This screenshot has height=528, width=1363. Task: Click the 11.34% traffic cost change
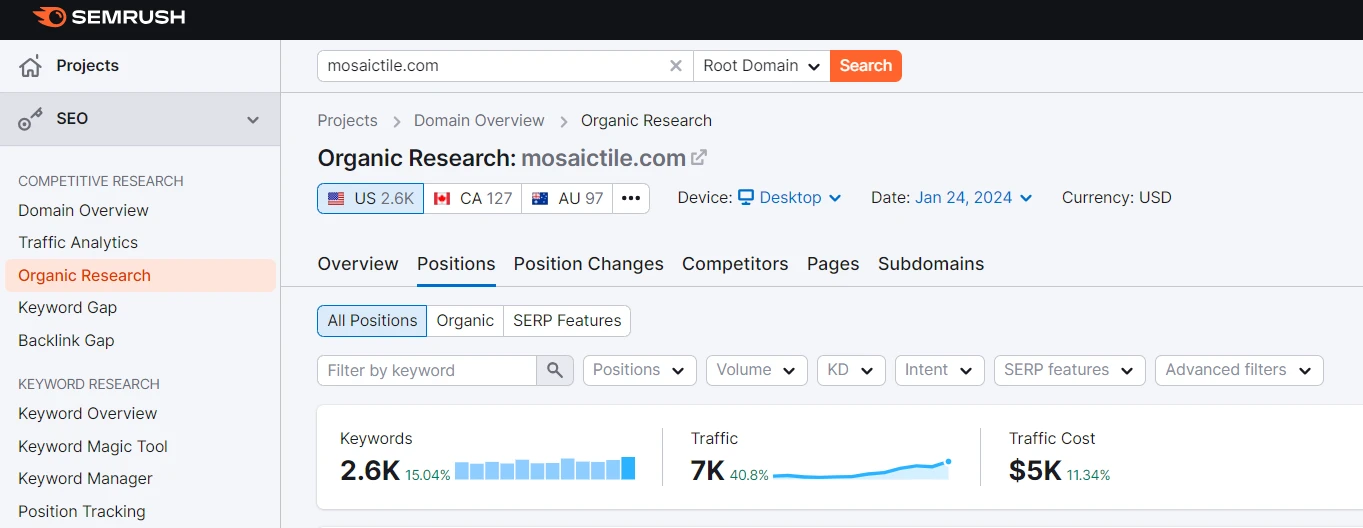point(1088,475)
